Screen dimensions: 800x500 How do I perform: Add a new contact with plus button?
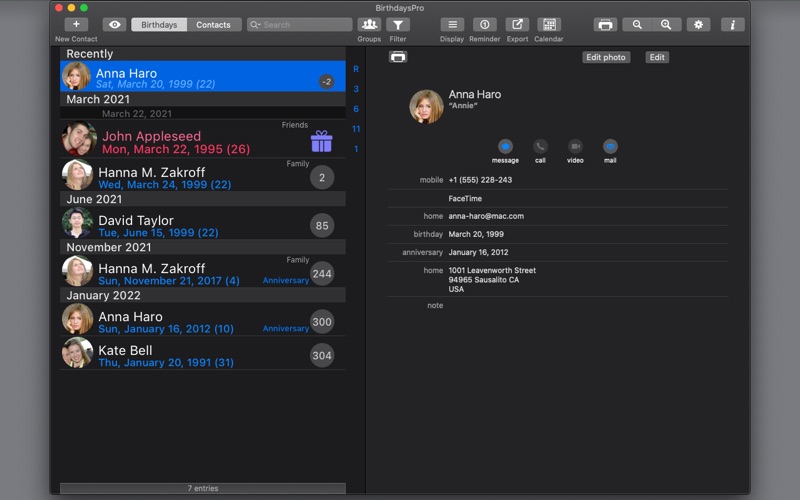[x=76, y=24]
